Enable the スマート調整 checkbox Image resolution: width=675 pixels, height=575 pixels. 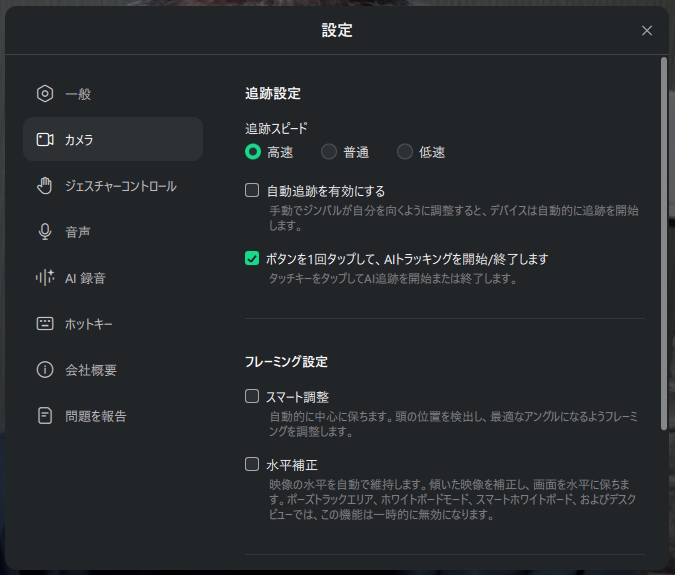click(252, 396)
